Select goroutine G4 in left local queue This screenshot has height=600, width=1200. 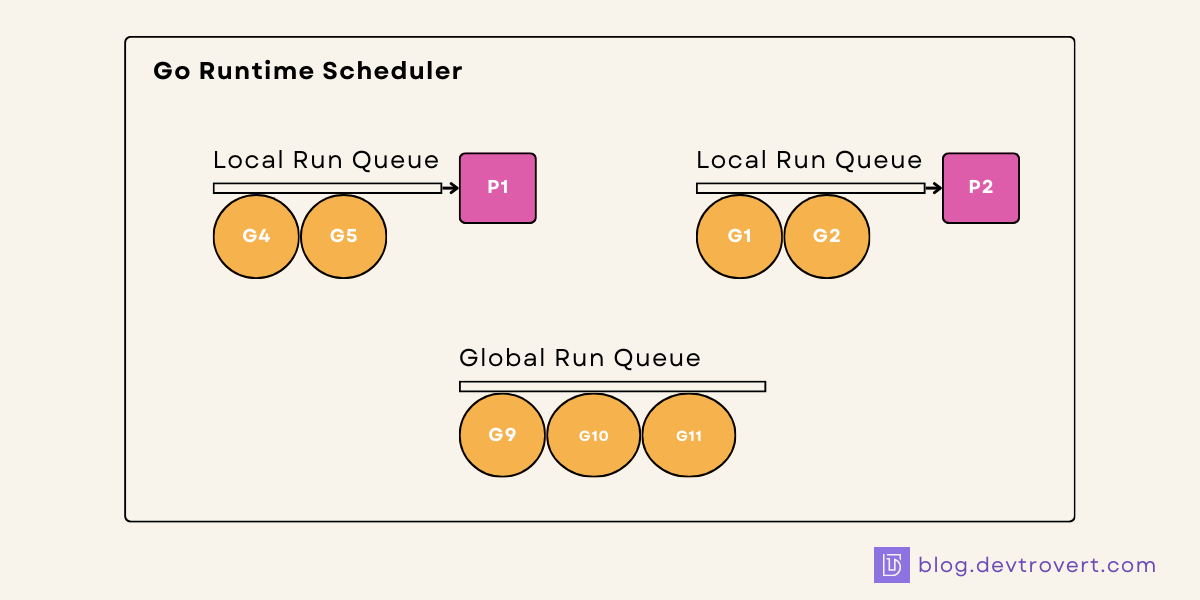[x=256, y=236]
